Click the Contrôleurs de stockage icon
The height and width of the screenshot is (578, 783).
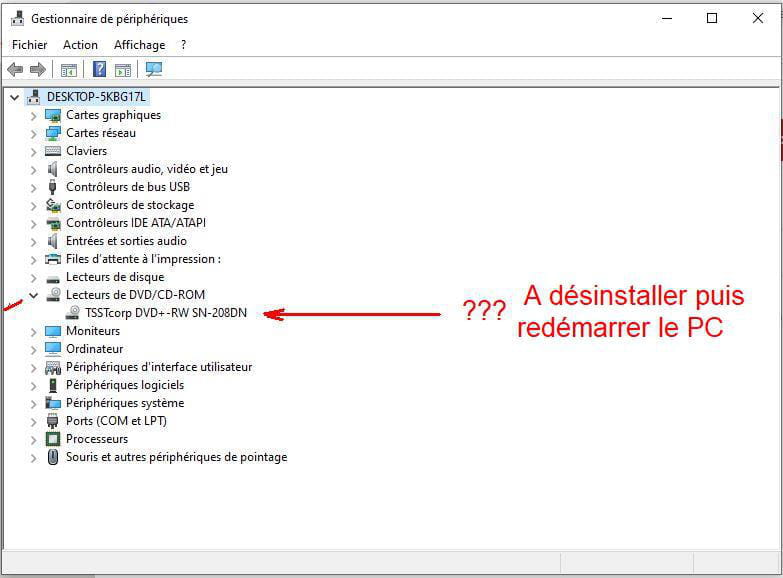[52, 205]
